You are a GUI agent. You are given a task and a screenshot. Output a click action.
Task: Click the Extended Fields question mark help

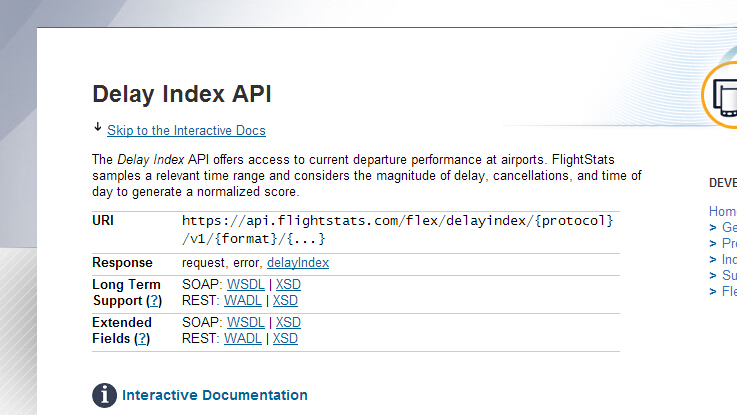pyautogui.click(x=142, y=339)
